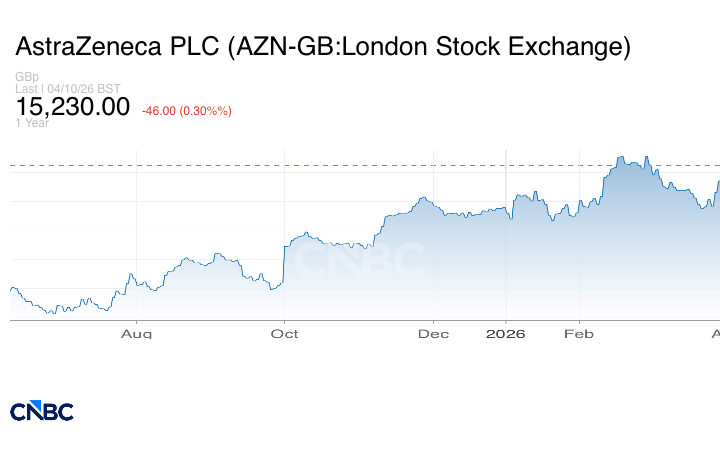Click the chart's highest peak after February
The width and height of the screenshot is (720, 450).
(x=622, y=157)
